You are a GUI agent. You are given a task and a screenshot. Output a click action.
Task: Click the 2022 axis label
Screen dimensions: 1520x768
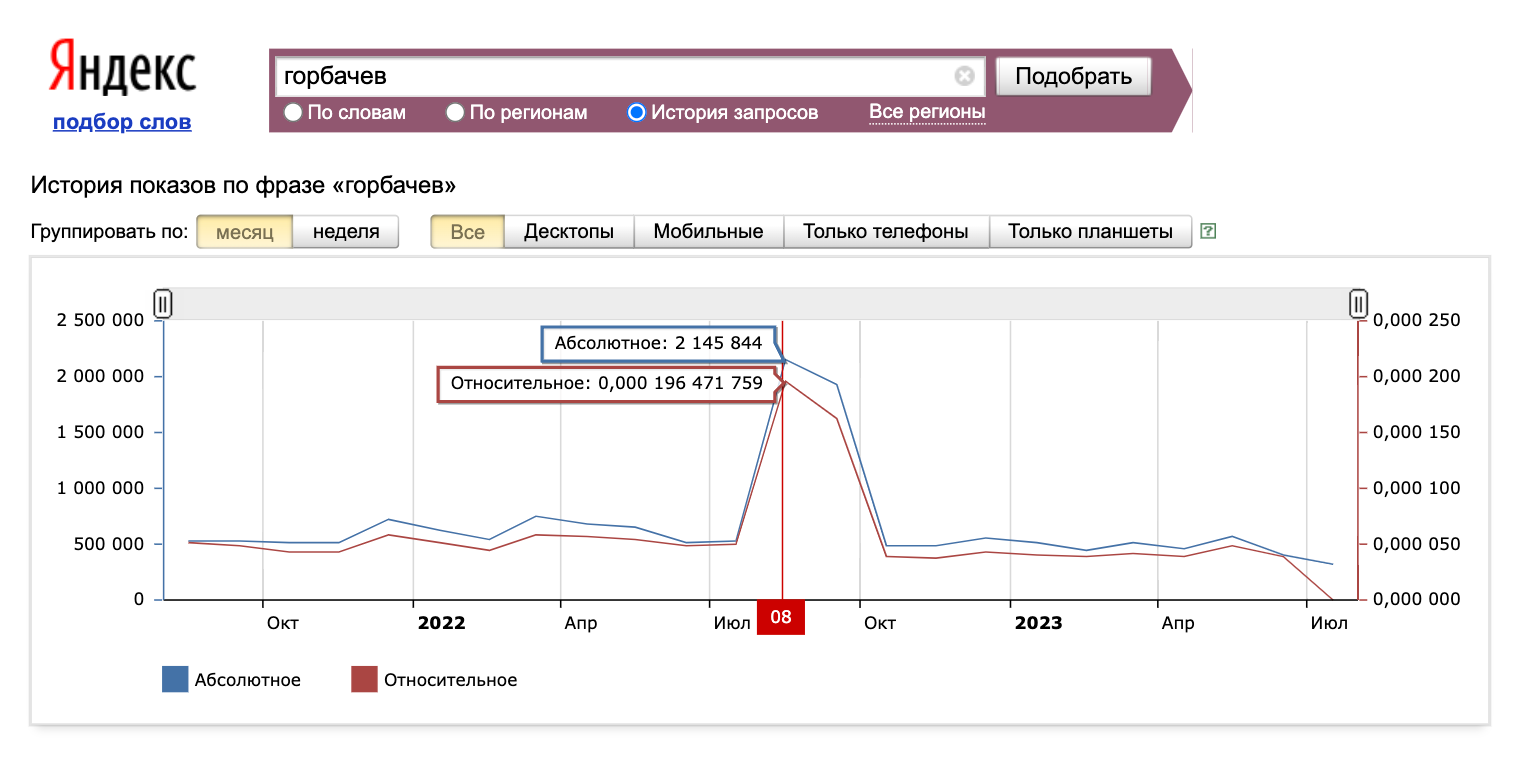point(441,623)
